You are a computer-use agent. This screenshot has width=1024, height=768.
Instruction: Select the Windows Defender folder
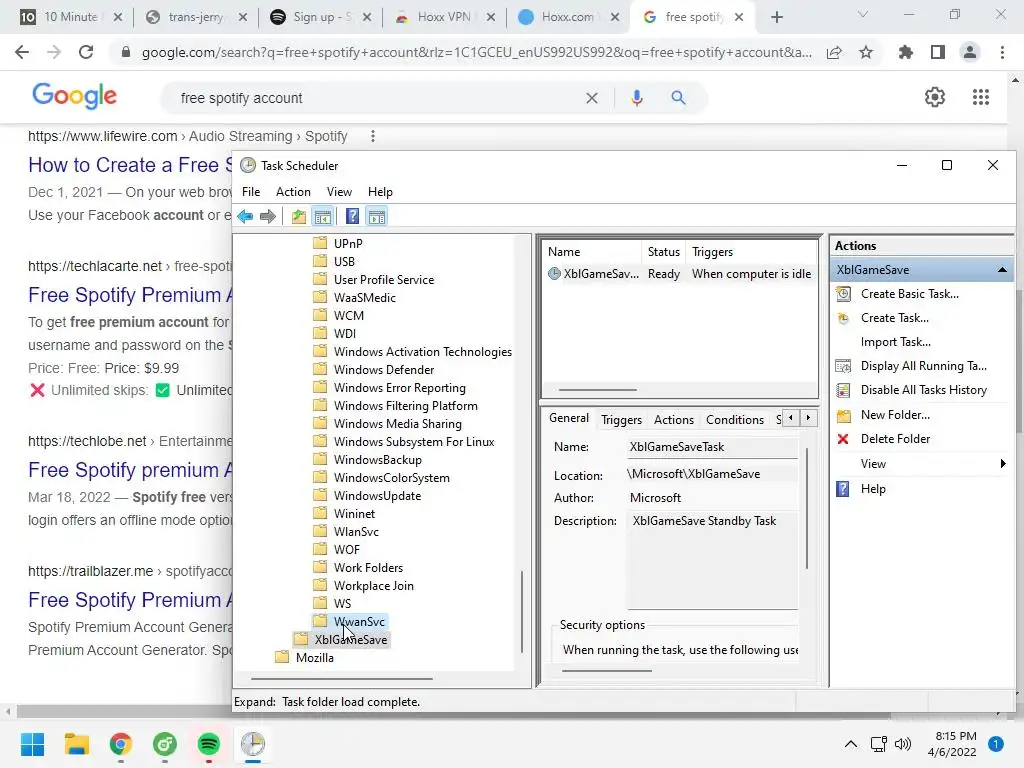384,370
